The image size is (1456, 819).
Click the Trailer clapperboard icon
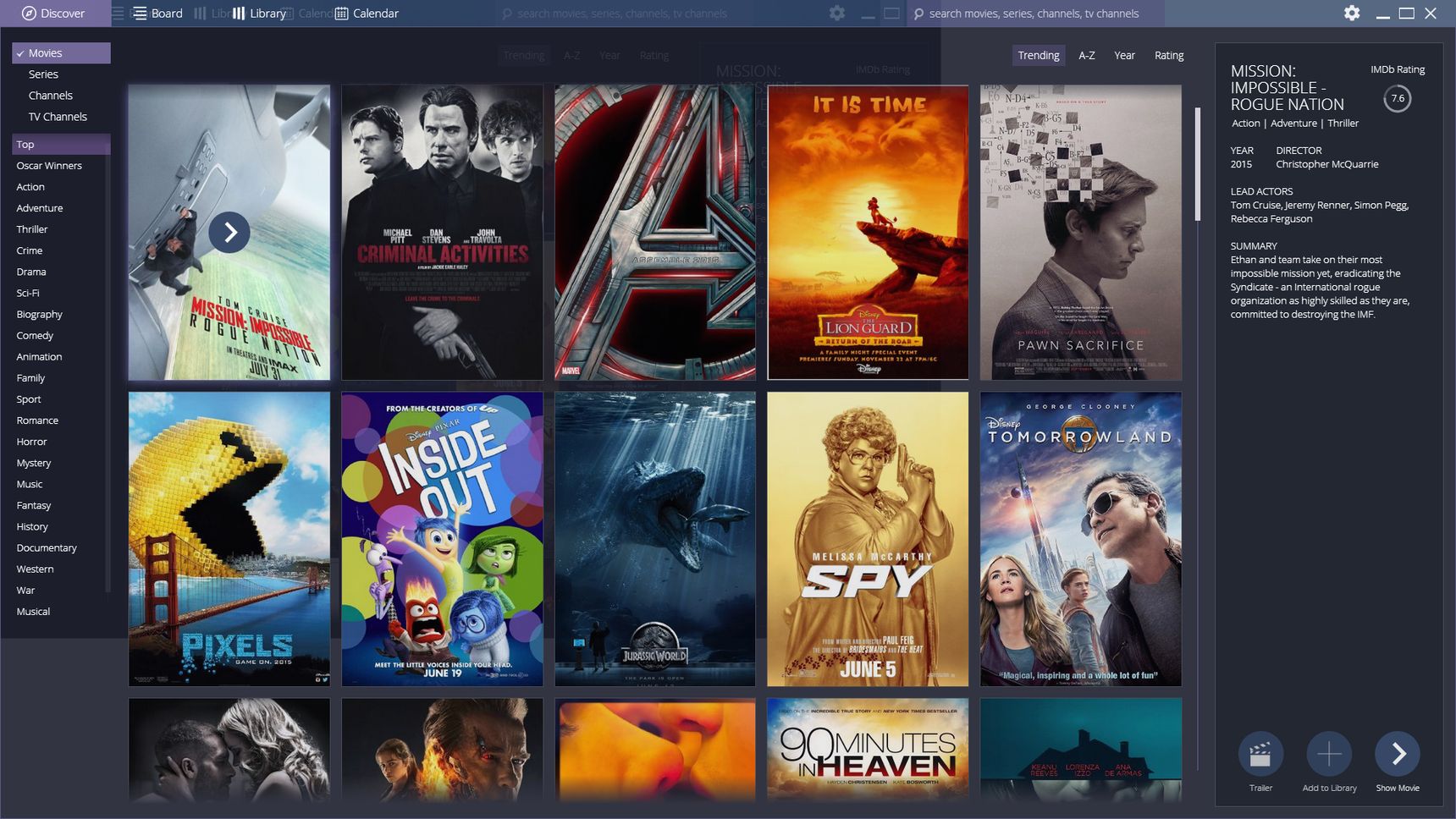tap(1260, 754)
